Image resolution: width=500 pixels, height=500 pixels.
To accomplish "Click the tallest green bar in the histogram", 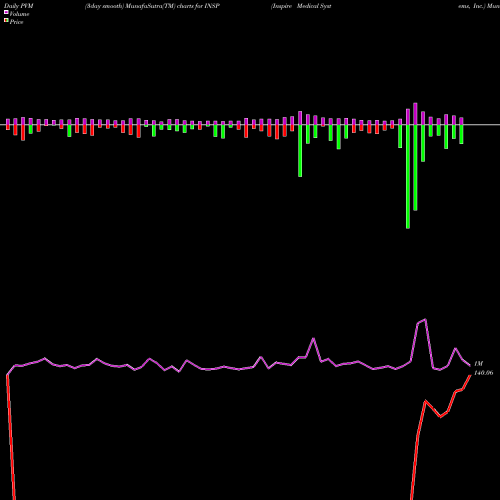I will 408,177.
